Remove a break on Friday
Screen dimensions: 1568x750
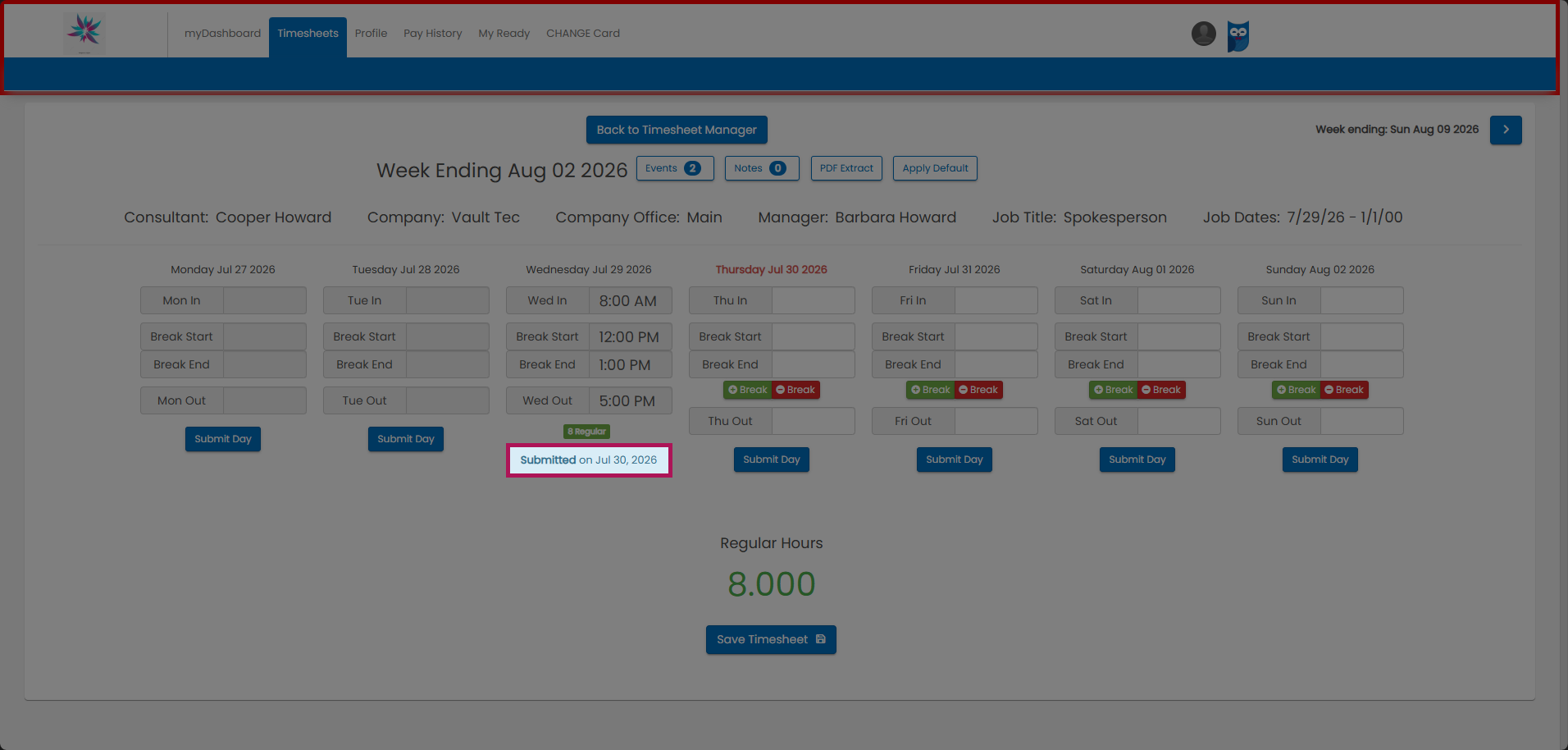coord(978,390)
